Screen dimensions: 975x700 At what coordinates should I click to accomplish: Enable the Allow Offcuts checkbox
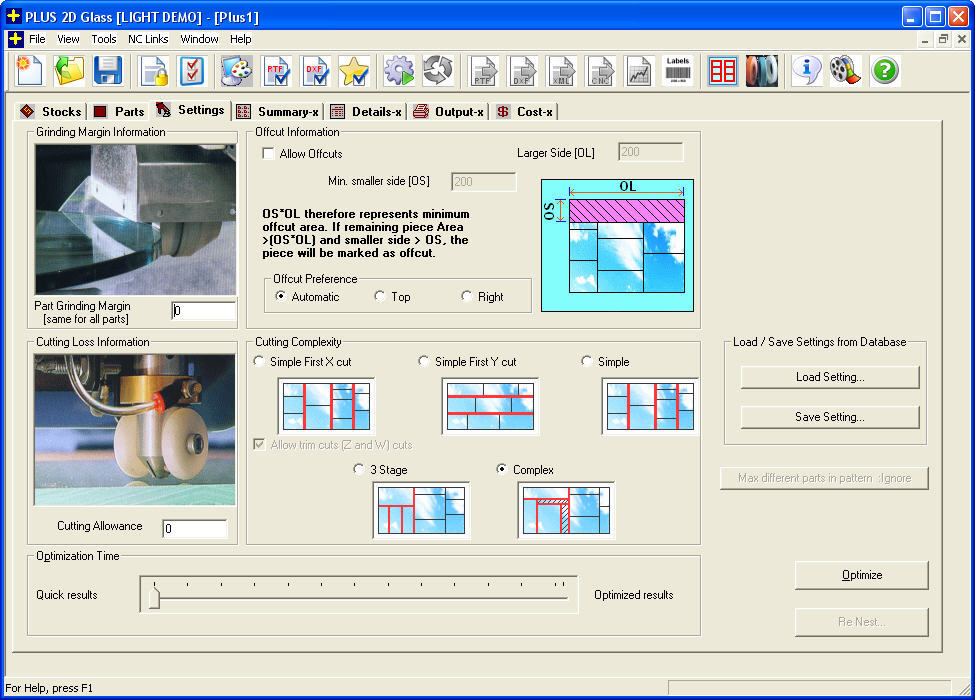(x=268, y=154)
